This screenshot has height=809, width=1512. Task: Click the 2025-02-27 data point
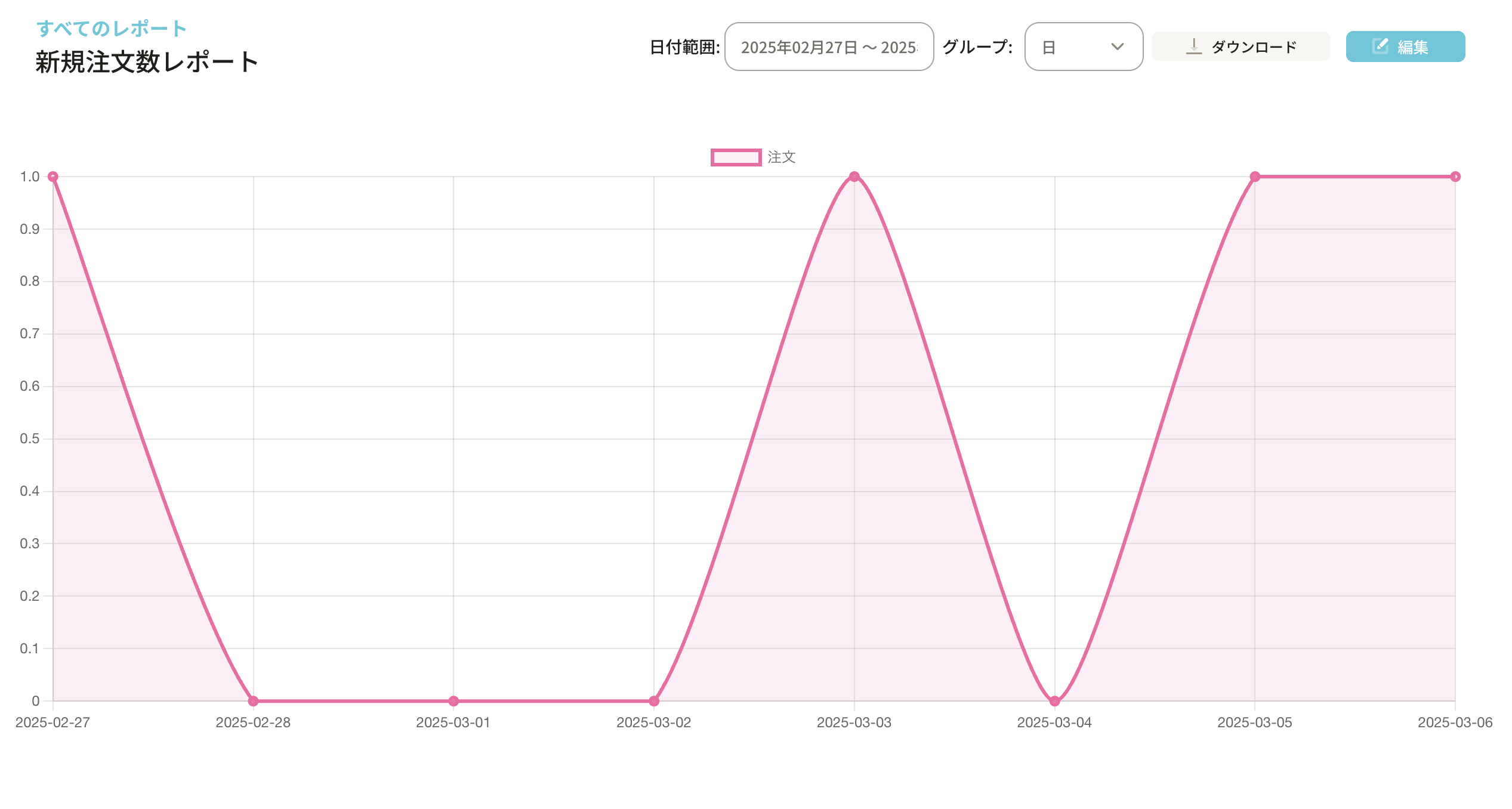(x=53, y=177)
